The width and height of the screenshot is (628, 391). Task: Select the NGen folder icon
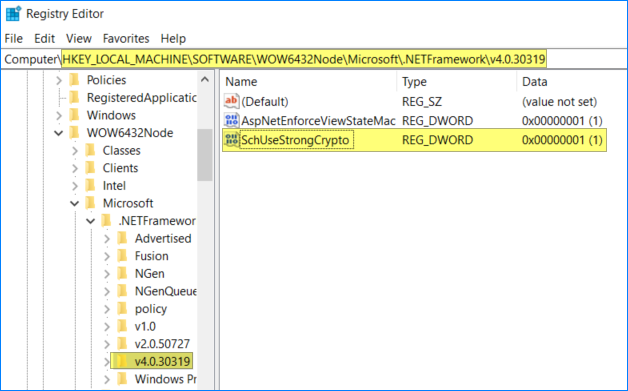click(123, 274)
